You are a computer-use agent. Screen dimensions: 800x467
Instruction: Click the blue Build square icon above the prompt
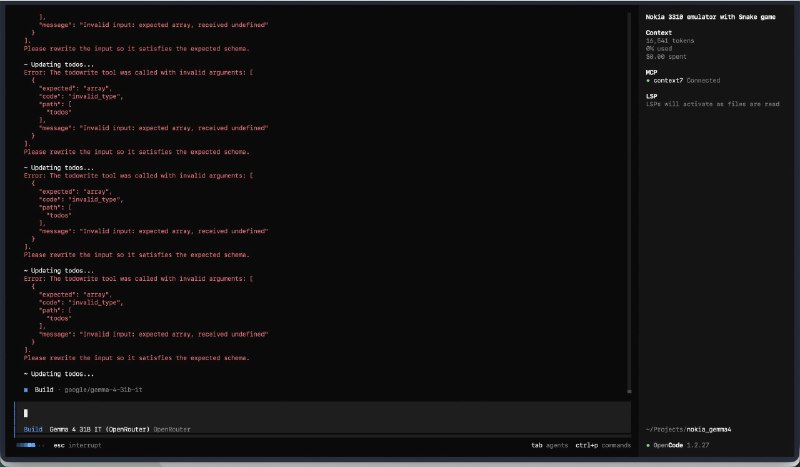26,388
